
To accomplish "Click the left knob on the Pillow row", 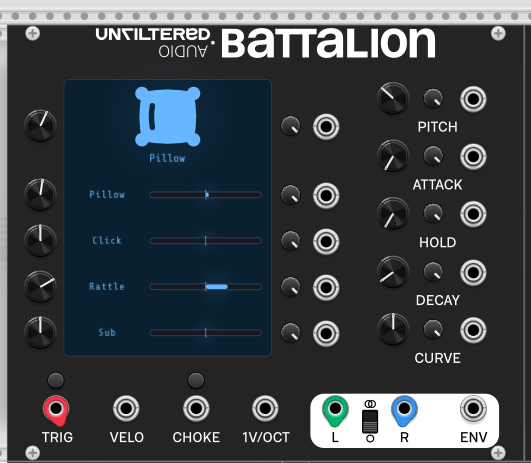I will [x=40, y=195].
